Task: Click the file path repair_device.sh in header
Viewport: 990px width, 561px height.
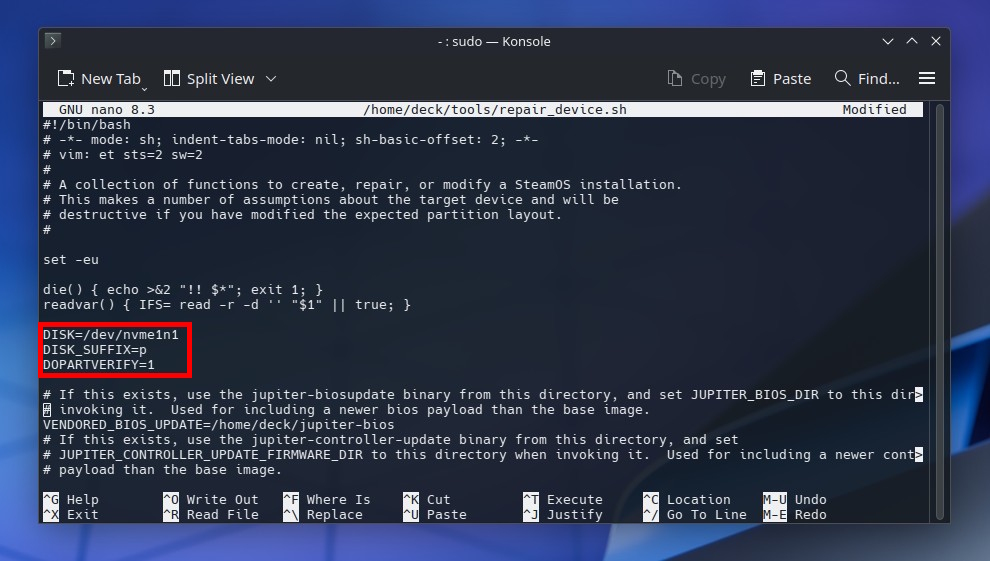Action: click(495, 110)
